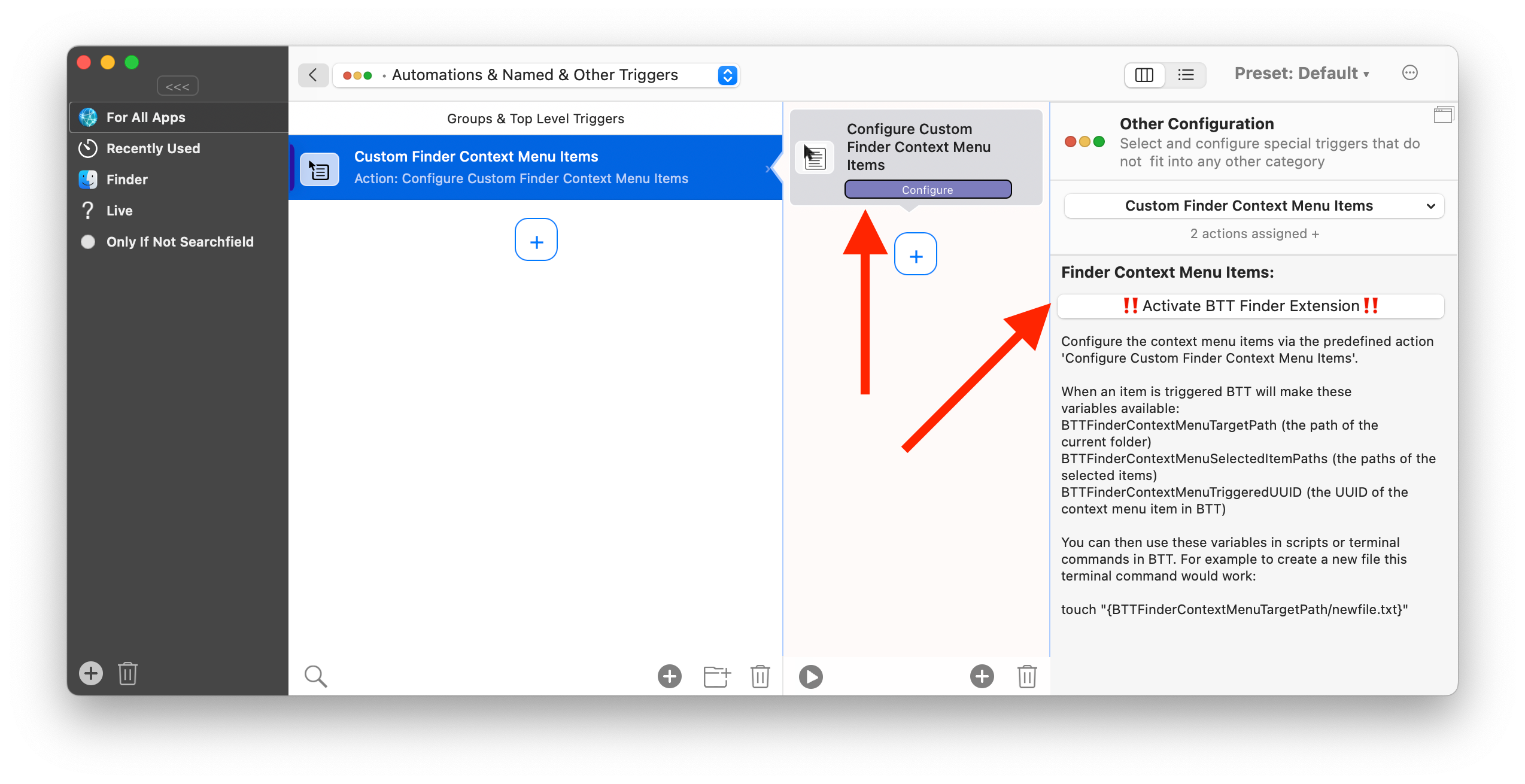1525x784 pixels.
Task: Click the Configure button on action card
Action: [x=928, y=190]
